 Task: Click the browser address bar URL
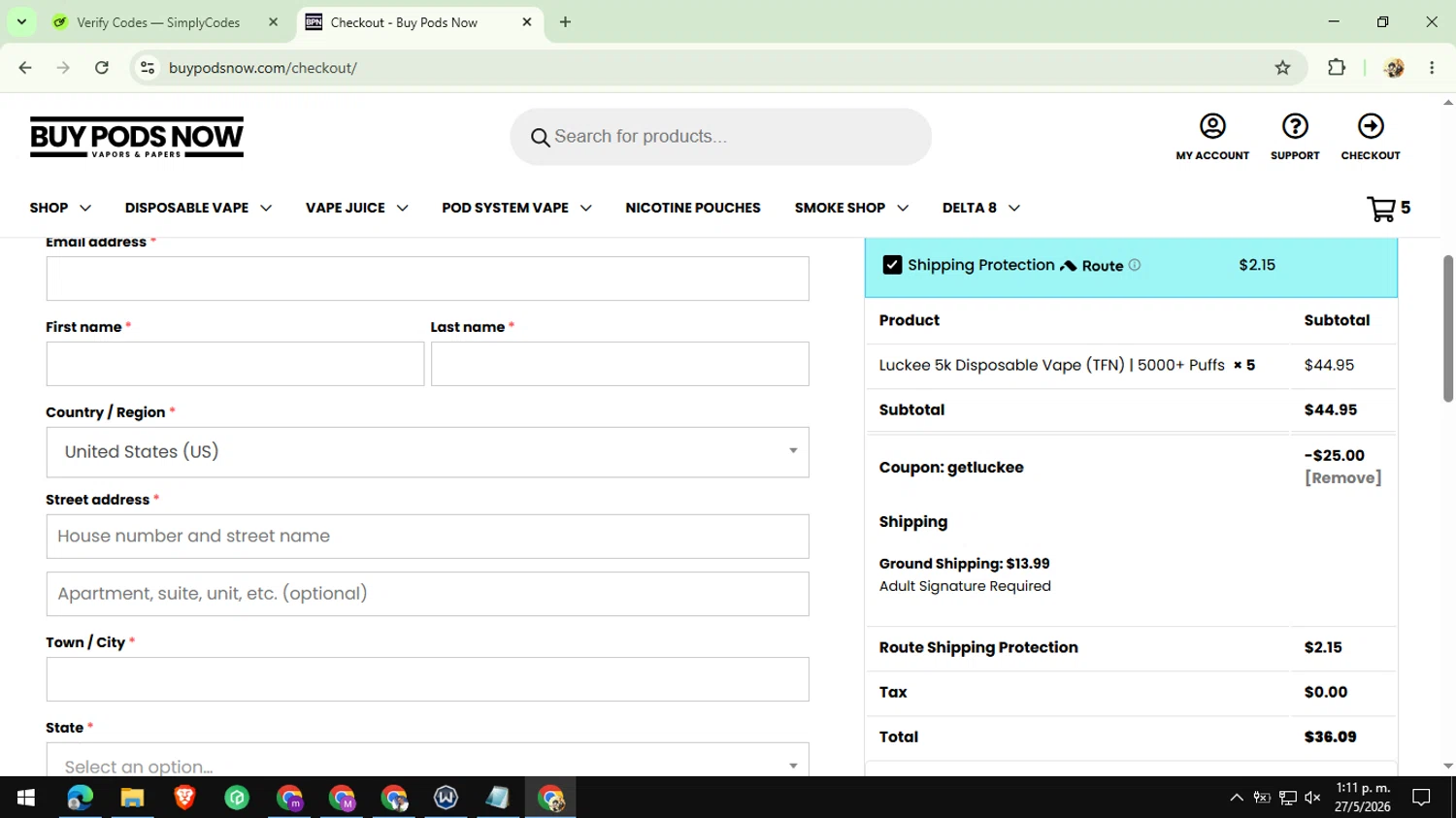tap(263, 68)
